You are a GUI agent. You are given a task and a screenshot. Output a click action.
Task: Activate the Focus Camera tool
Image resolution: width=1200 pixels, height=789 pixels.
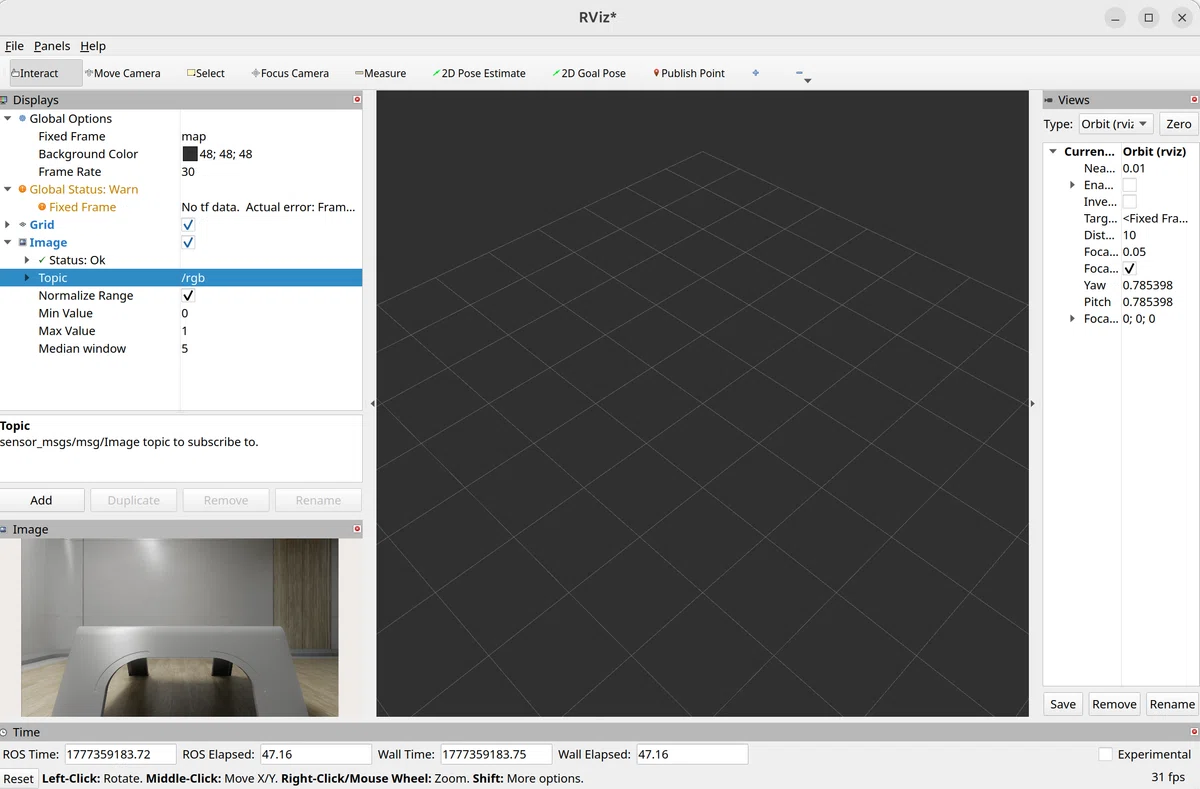pyautogui.click(x=290, y=73)
